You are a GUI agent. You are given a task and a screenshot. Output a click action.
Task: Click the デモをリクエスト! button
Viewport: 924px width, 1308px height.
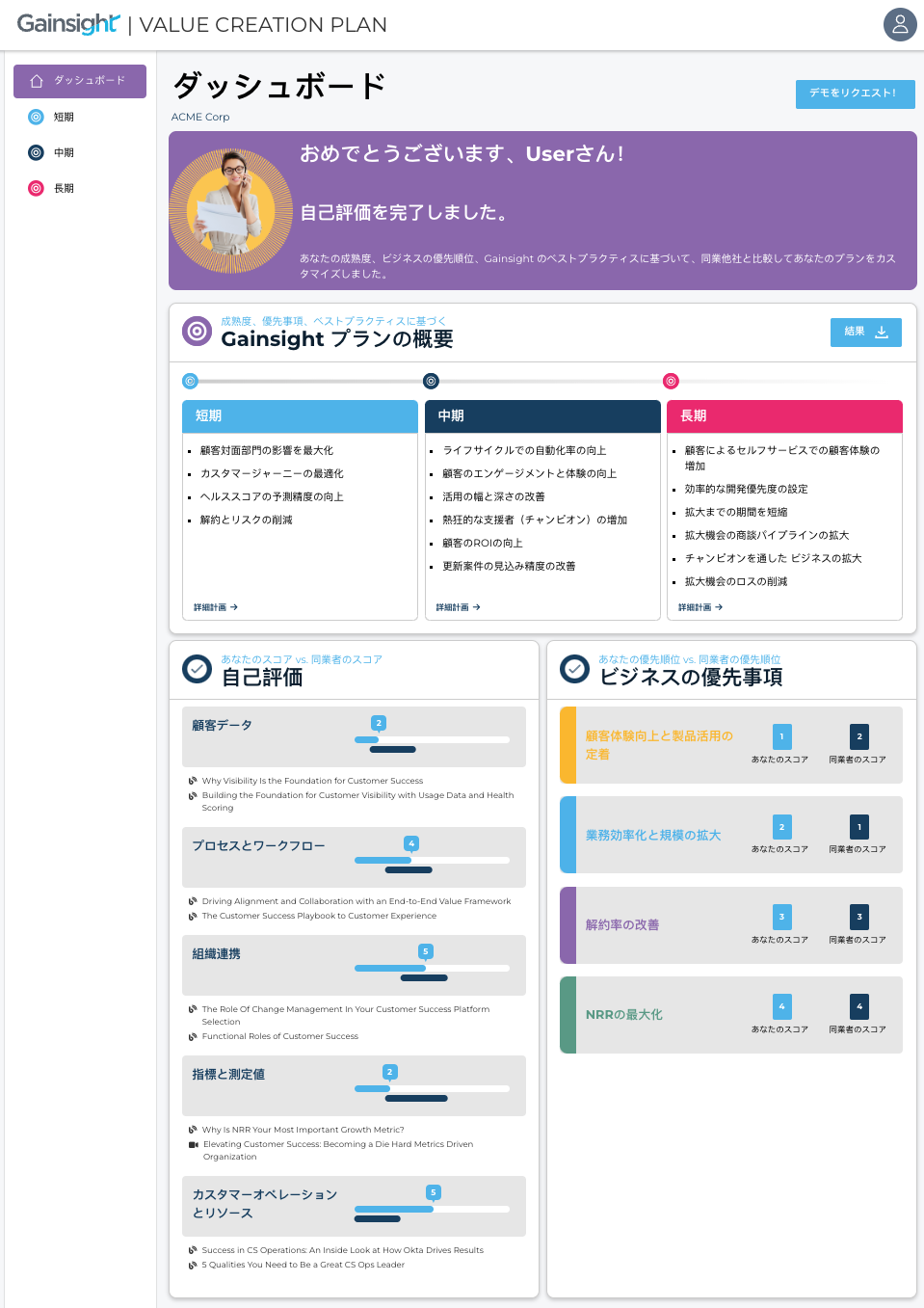855,93
